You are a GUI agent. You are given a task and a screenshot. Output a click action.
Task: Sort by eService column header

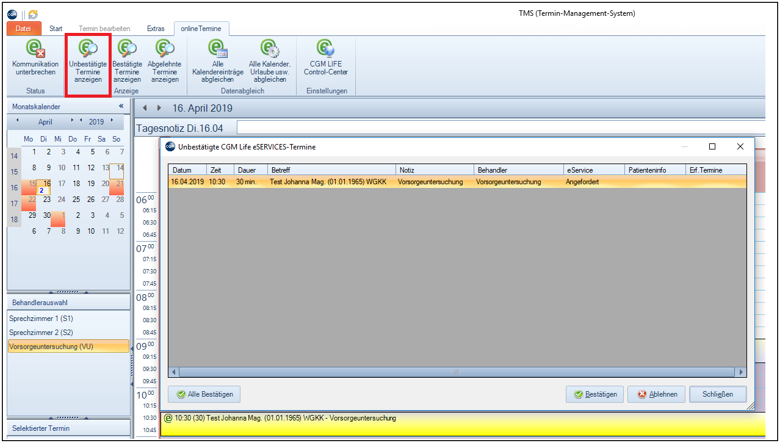click(x=594, y=170)
